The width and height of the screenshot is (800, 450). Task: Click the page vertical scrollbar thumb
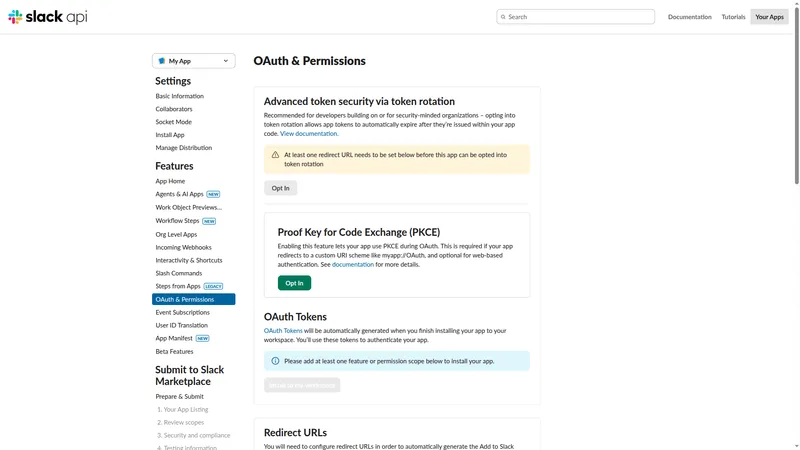pyautogui.click(x=796, y=94)
